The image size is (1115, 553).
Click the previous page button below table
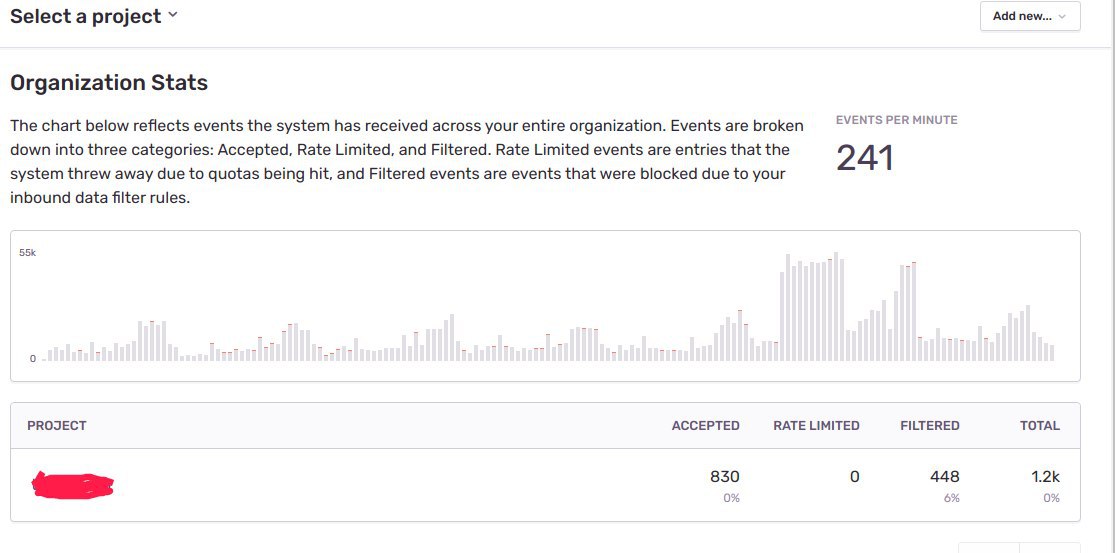(988, 547)
